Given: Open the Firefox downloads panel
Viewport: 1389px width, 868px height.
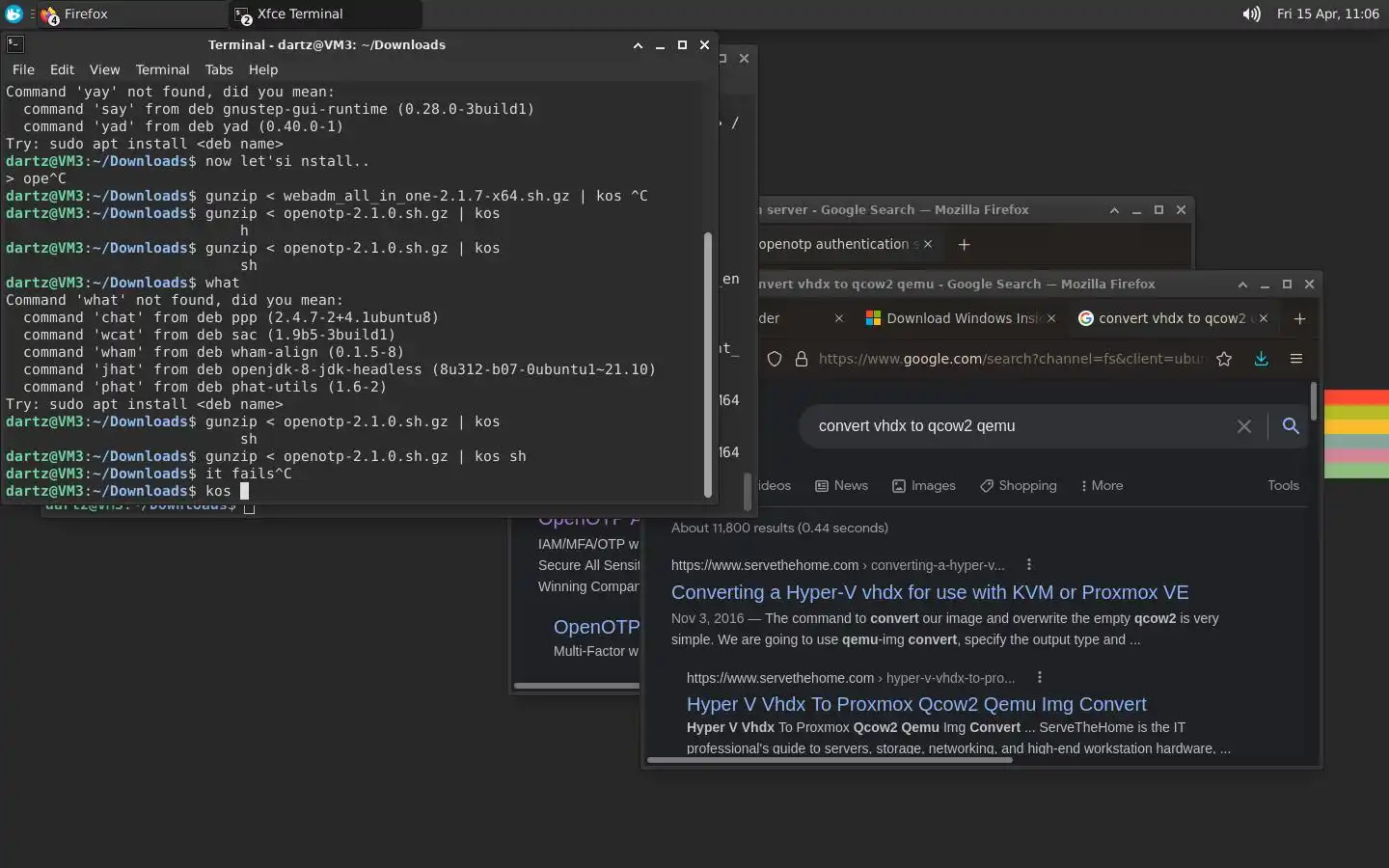Looking at the screenshot, I should [1261, 359].
